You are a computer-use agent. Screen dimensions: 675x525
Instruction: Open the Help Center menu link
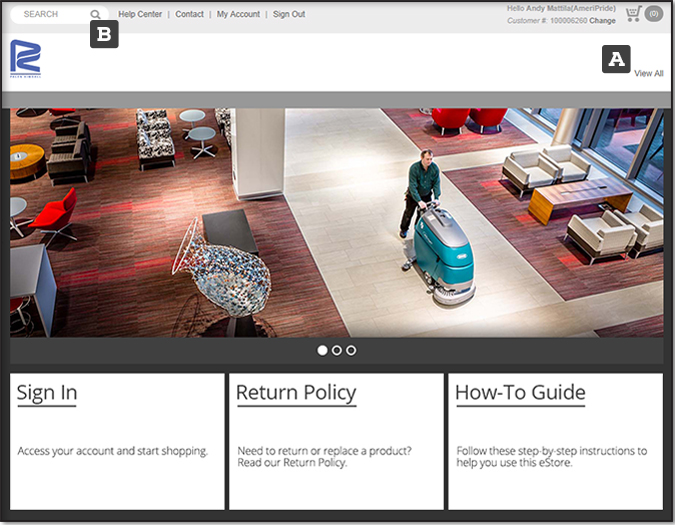tap(140, 15)
